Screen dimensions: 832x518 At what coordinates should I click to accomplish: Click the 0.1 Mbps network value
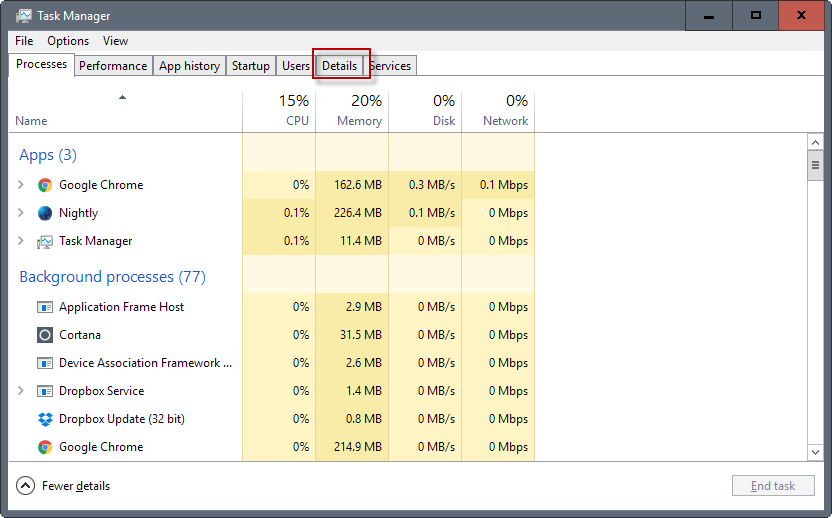click(504, 185)
